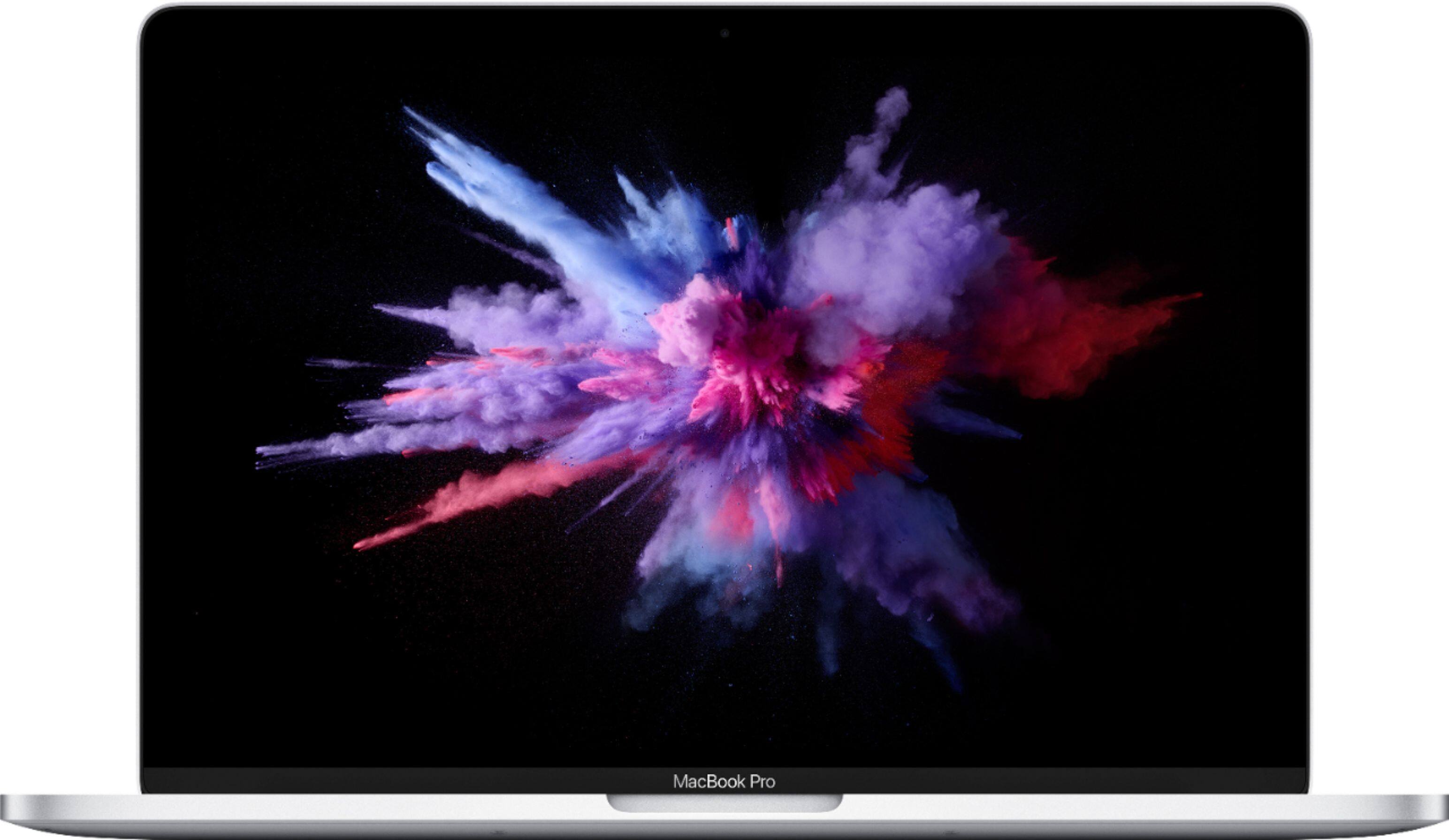Viewport: 1449px width, 840px height.
Task: Click the MacBook Pro label below the screen
Action: pos(724,781)
